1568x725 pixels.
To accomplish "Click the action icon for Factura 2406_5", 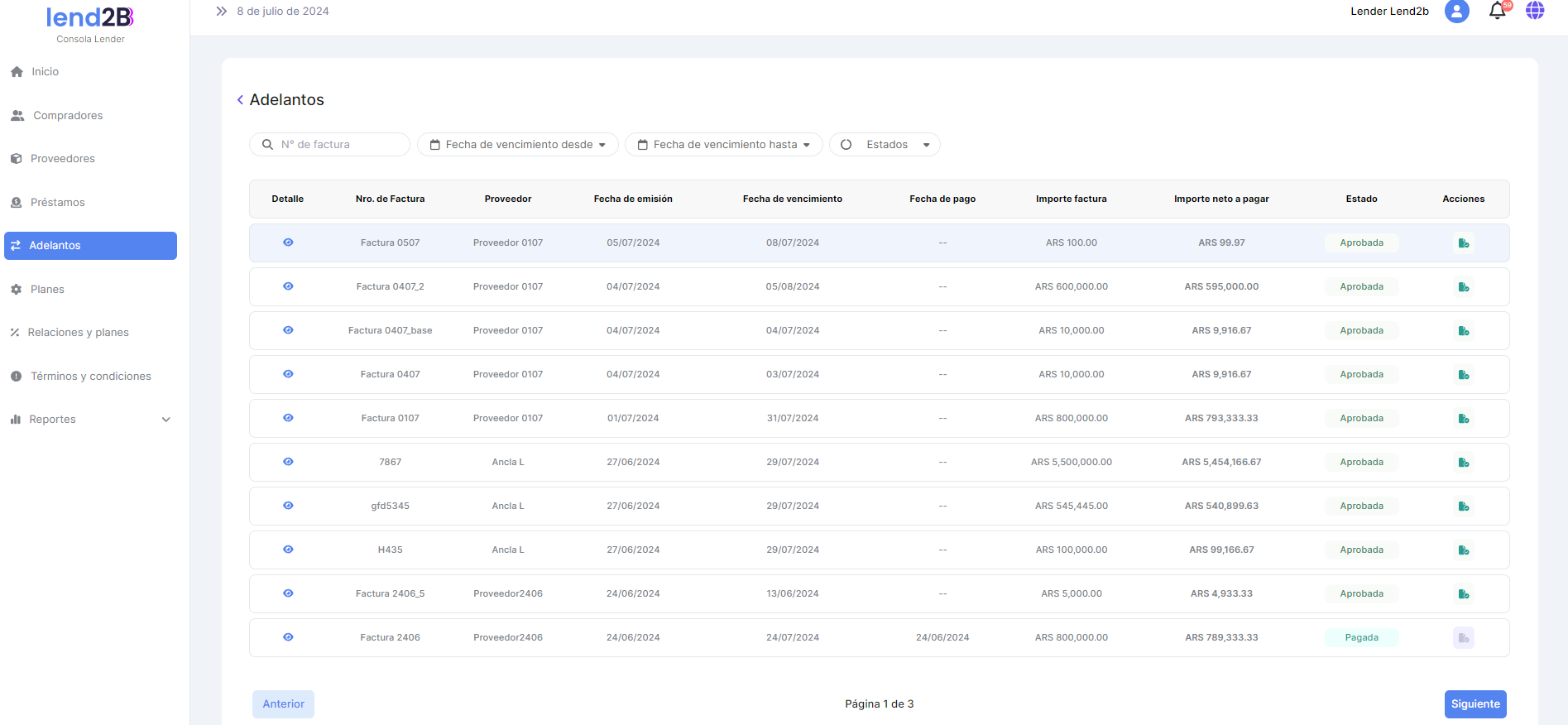I will tap(1463, 594).
